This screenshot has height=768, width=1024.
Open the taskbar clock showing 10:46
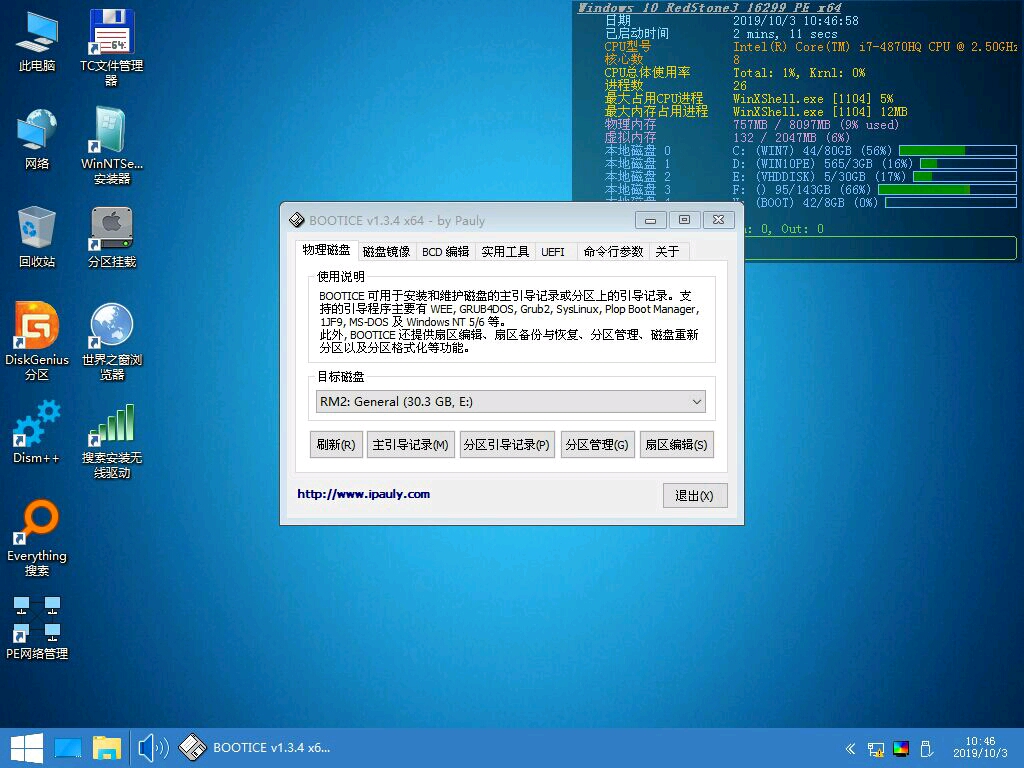[980, 747]
